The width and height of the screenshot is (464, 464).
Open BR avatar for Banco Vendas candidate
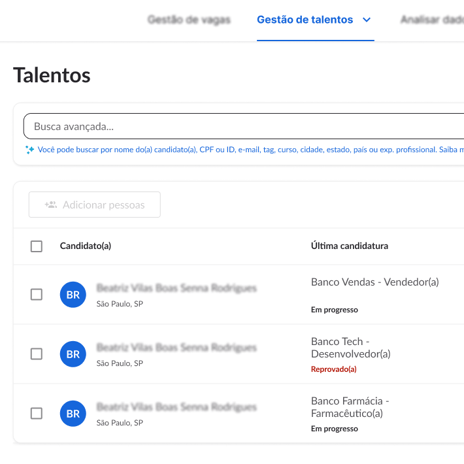73,295
